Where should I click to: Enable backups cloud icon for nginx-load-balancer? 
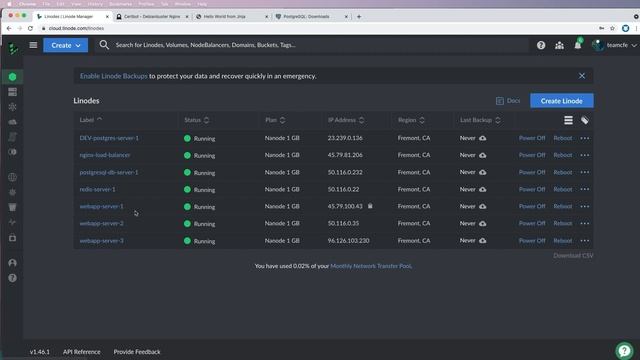482,156
